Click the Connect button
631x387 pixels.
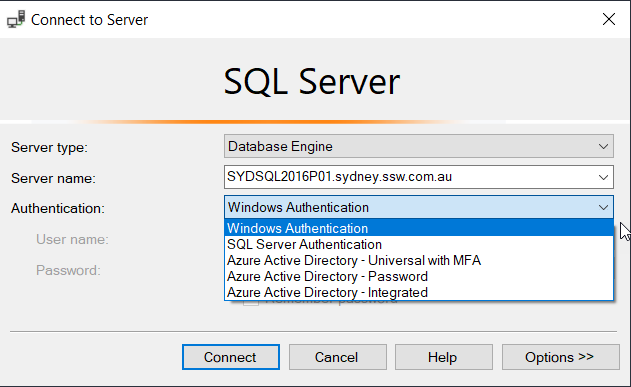point(231,357)
